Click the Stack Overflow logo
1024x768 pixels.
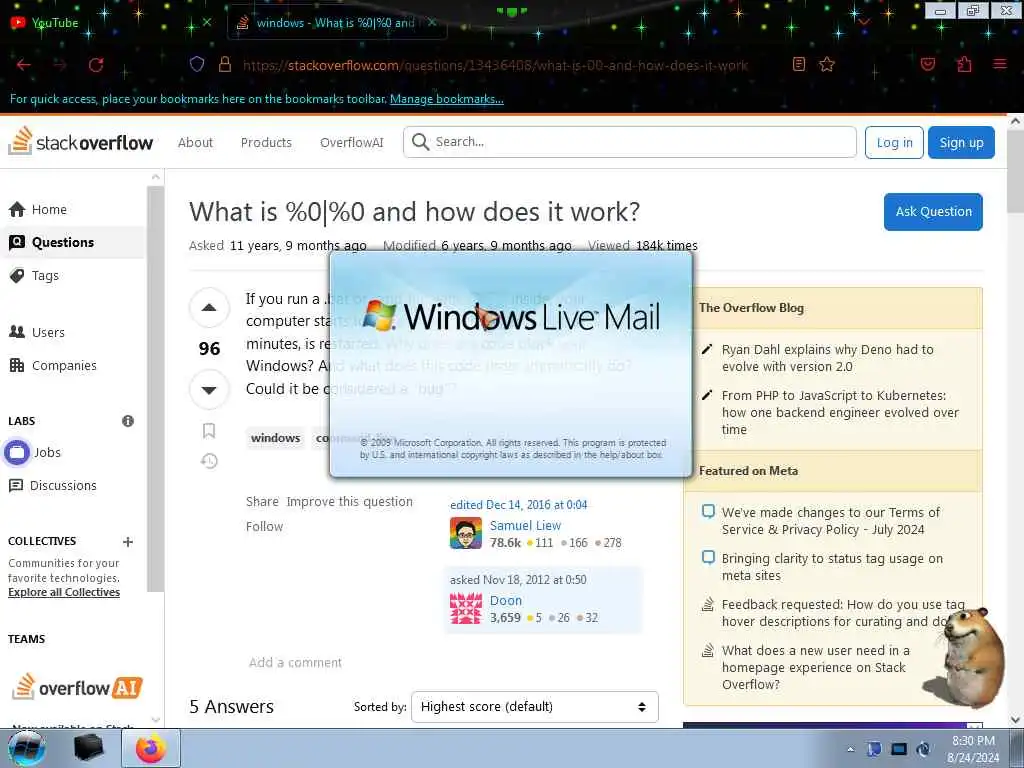point(80,141)
